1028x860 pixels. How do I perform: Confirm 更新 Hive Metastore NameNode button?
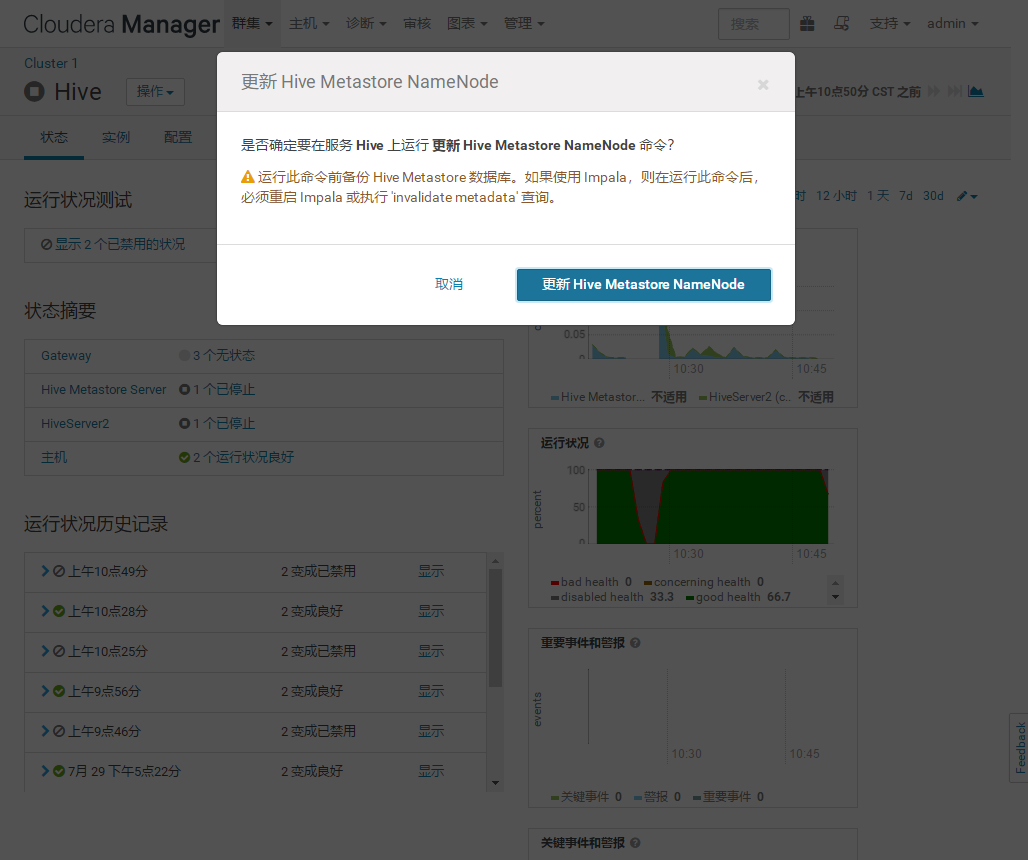pos(643,284)
